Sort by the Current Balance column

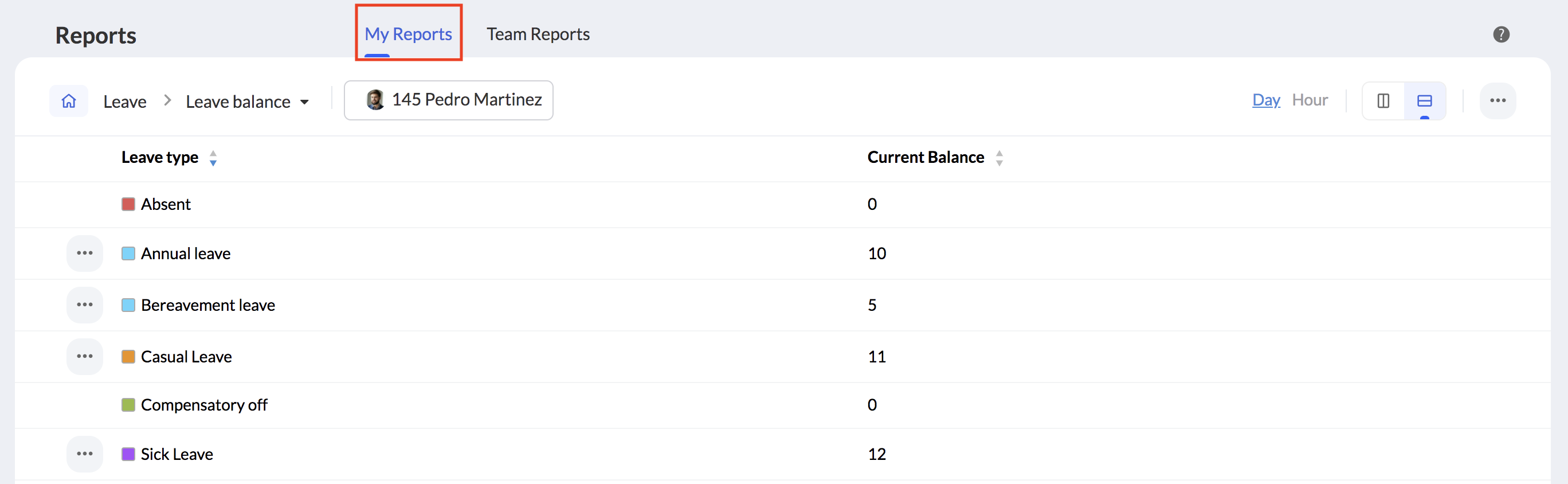[999, 158]
